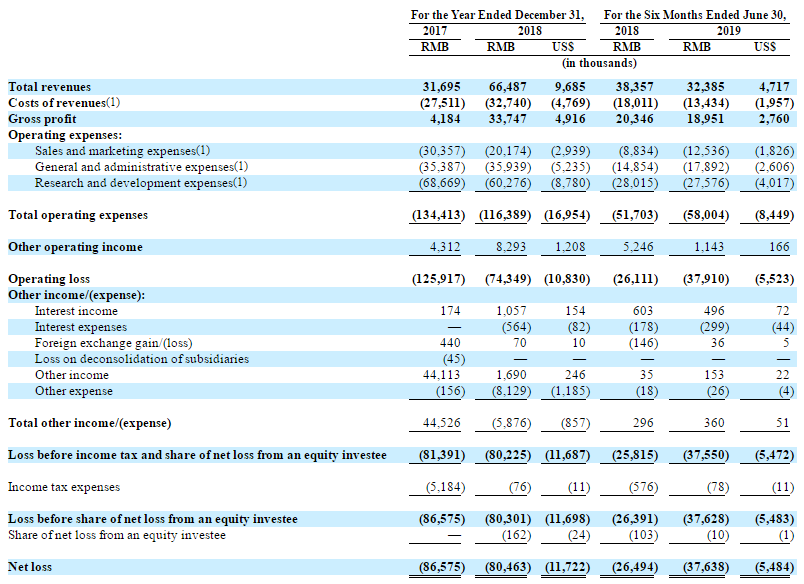Screen dimensions: 804x584
Task: Select the 31,695 total revenues value
Action: [438, 87]
